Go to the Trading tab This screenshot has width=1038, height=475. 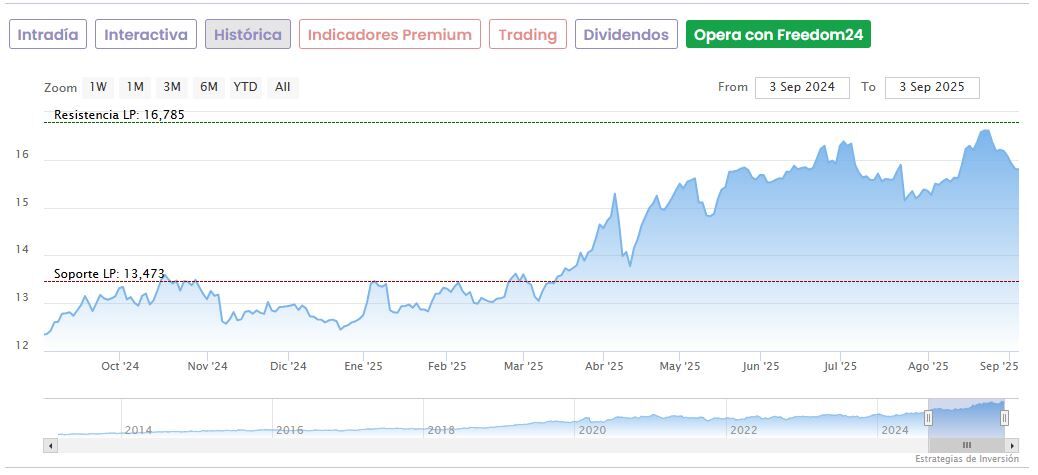[x=527, y=34]
